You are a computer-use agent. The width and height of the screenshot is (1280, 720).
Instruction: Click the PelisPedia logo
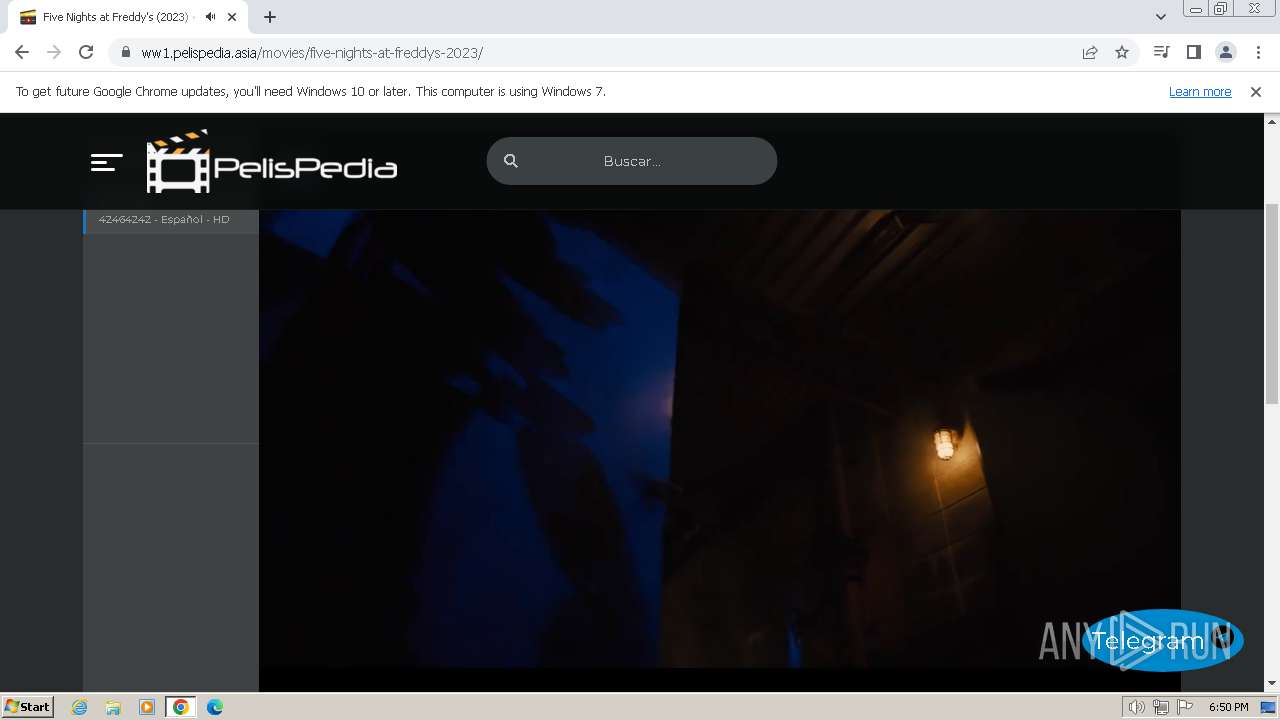point(272,161)
